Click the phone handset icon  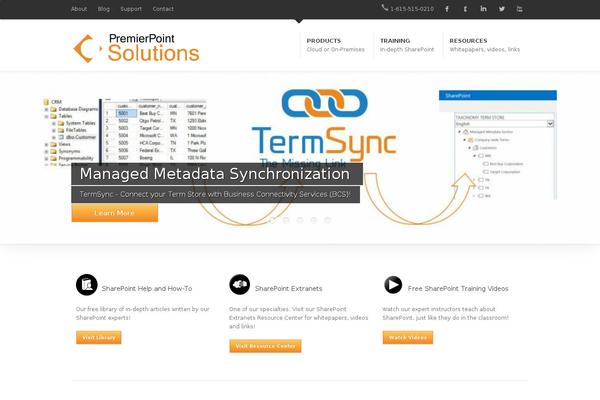tap(385, 7)
